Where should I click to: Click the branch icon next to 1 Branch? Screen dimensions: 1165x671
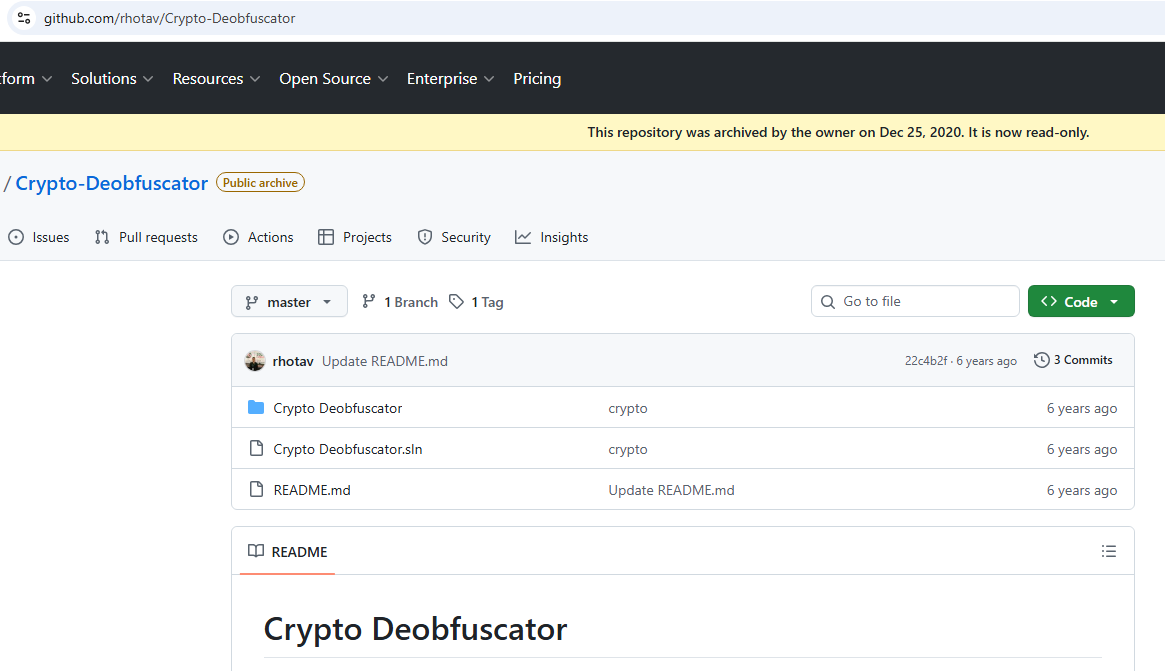[369, 302]
